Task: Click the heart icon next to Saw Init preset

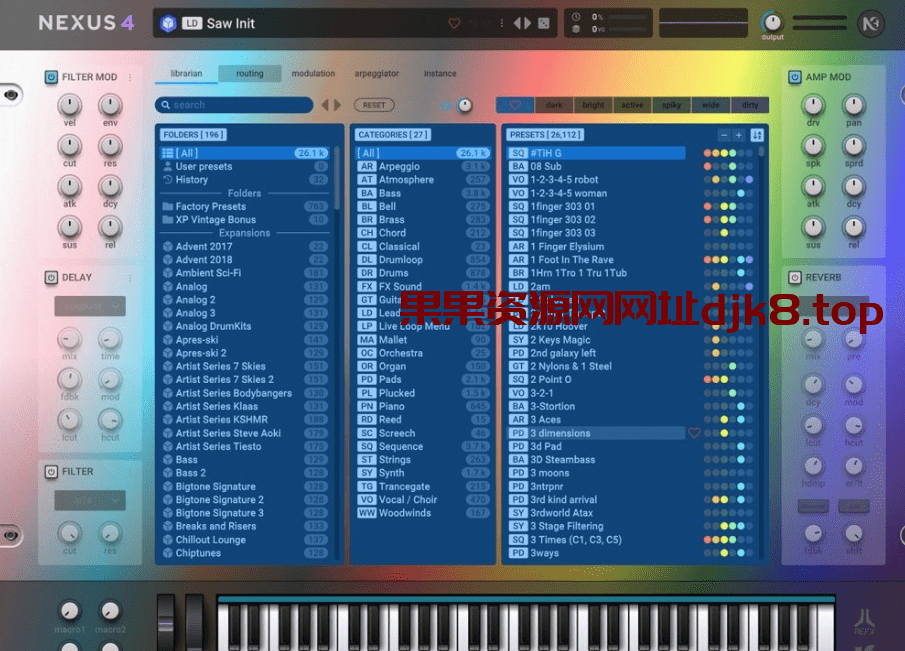Action: (x=453, y=21)
